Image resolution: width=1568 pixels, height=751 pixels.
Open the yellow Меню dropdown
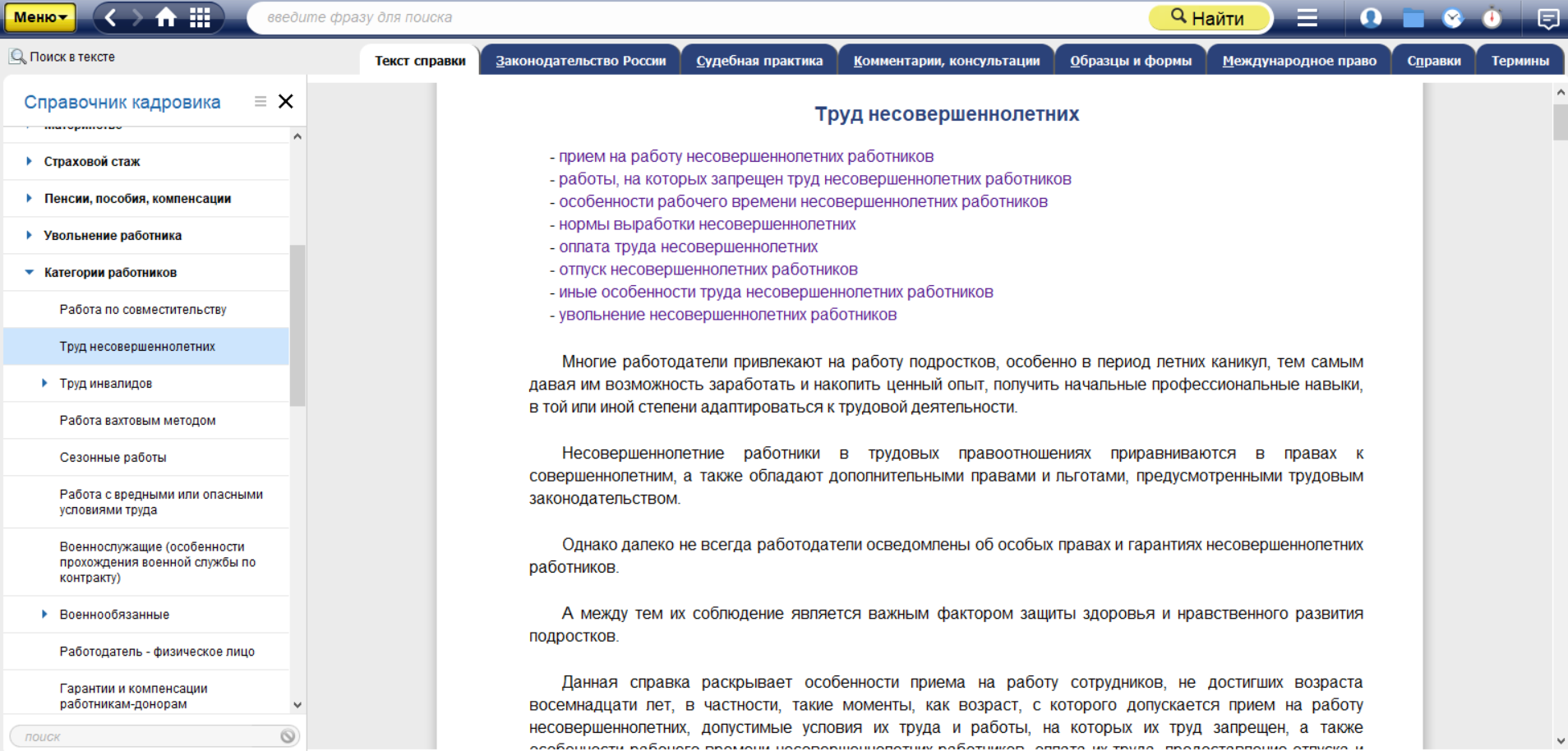[x=39, y=17]
